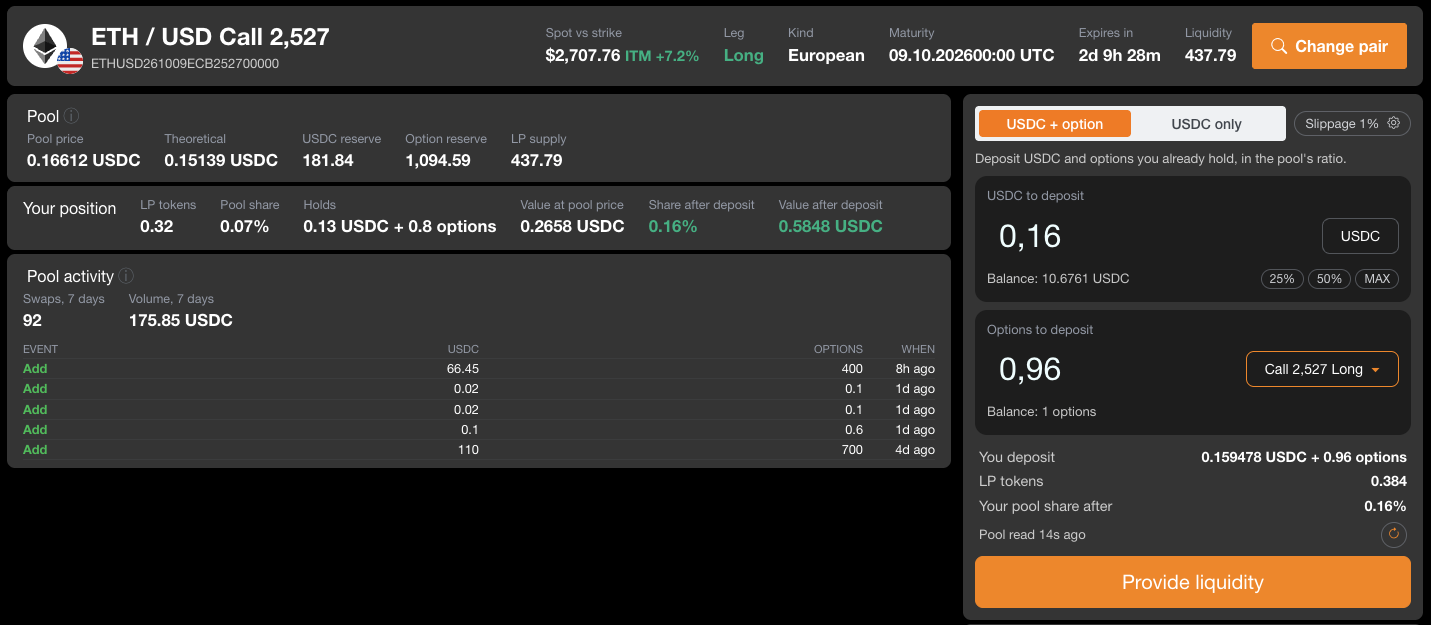Click the Provide liquidity button
This screenshot has width=1431, height=625.
(1193, 582)
